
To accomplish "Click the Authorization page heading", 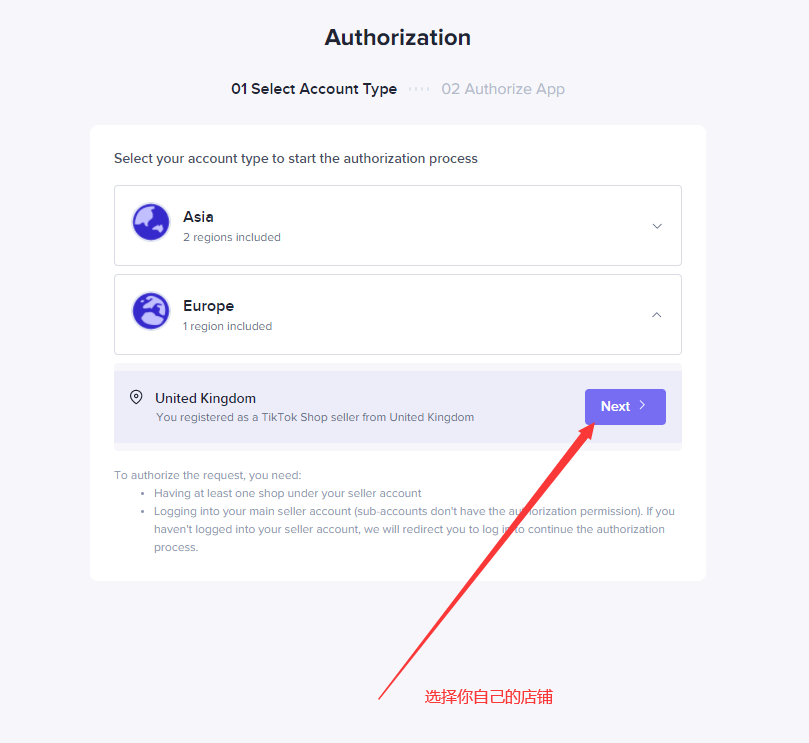I will point(397,38).
